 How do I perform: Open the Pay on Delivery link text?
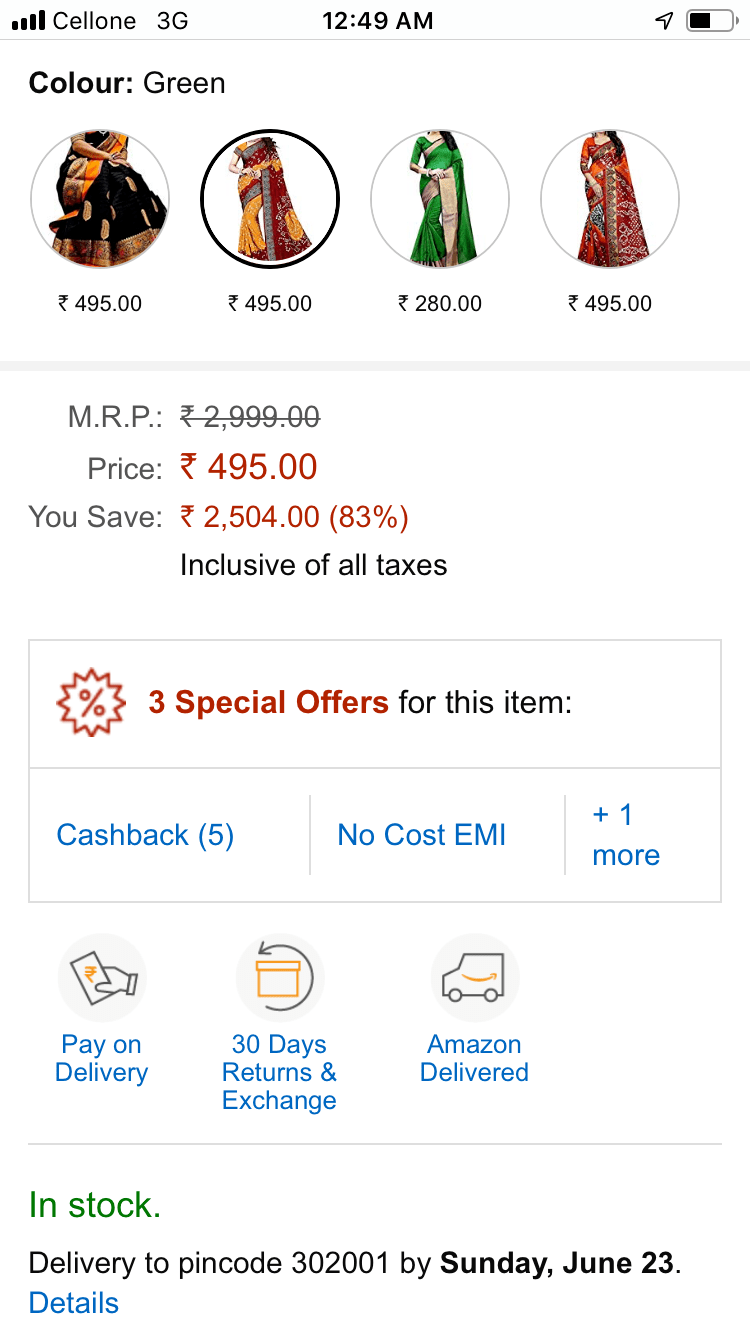pyautogui.click(x=101, y=1059)
